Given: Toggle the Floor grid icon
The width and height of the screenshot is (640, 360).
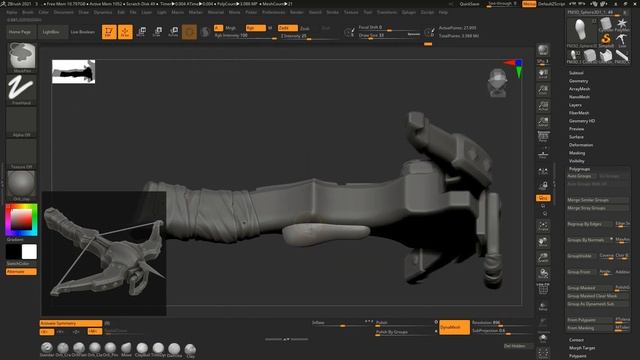Looking at the screenshot, I should [x=543, y=153].
